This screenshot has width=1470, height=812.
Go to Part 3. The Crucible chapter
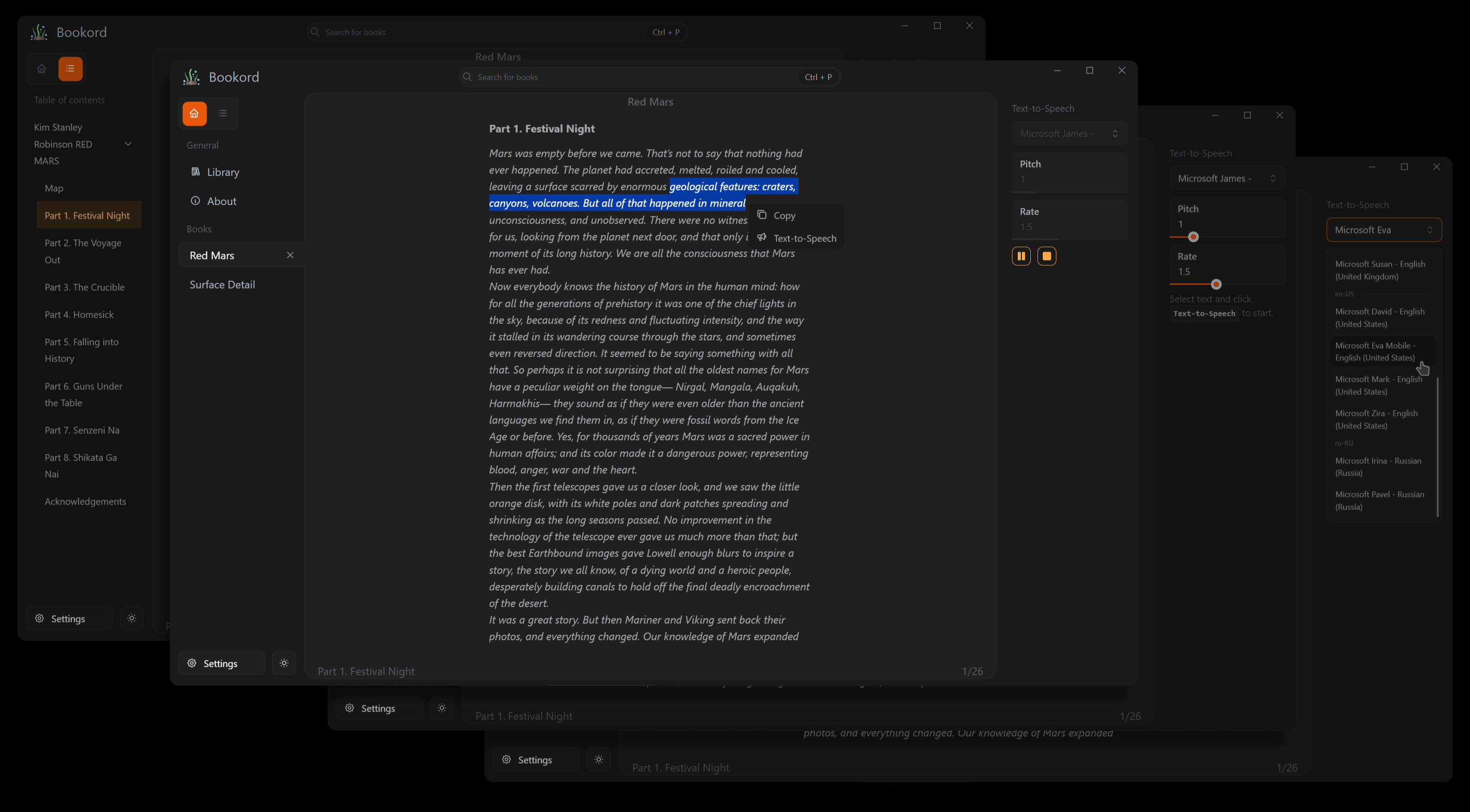pyautogui.click(x=84, y=287)
